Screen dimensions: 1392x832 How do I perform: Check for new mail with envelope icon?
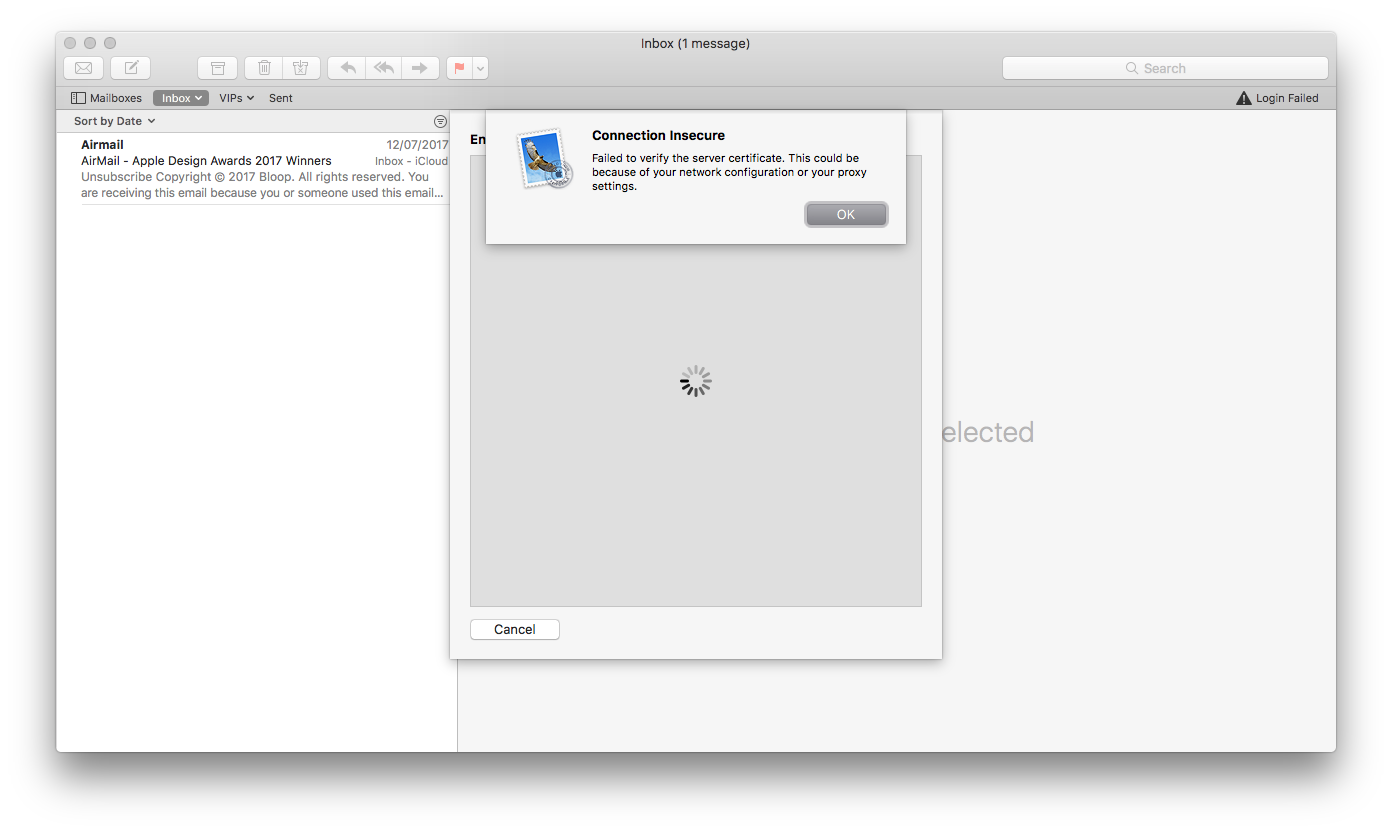point(83,67)
